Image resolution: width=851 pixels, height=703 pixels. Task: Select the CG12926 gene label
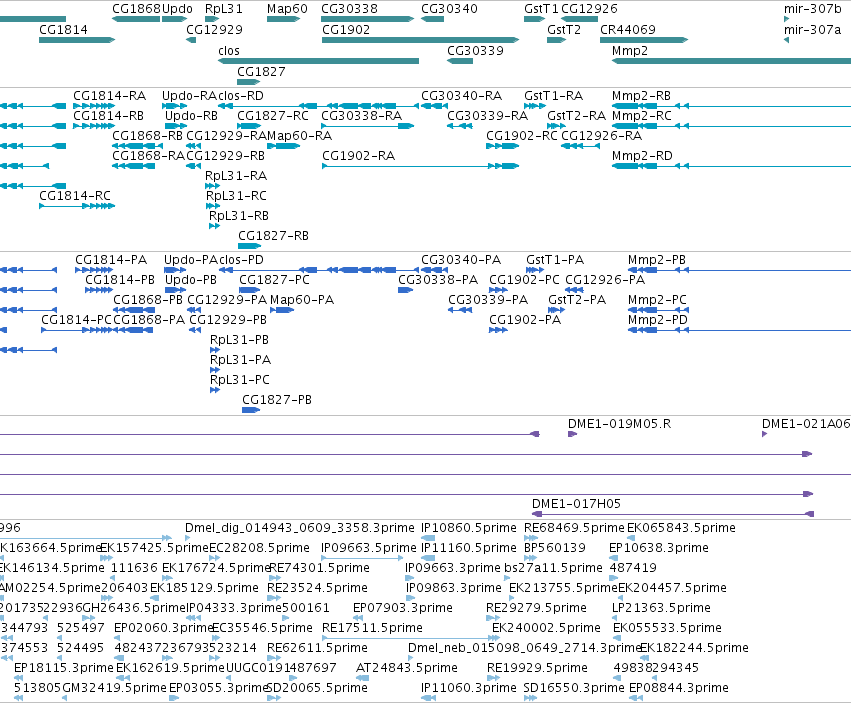(x=589, y=9)
